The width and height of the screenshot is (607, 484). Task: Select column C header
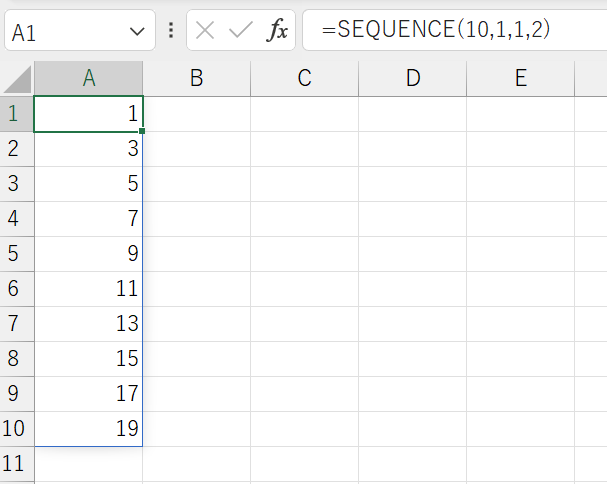tap(305, 78)
